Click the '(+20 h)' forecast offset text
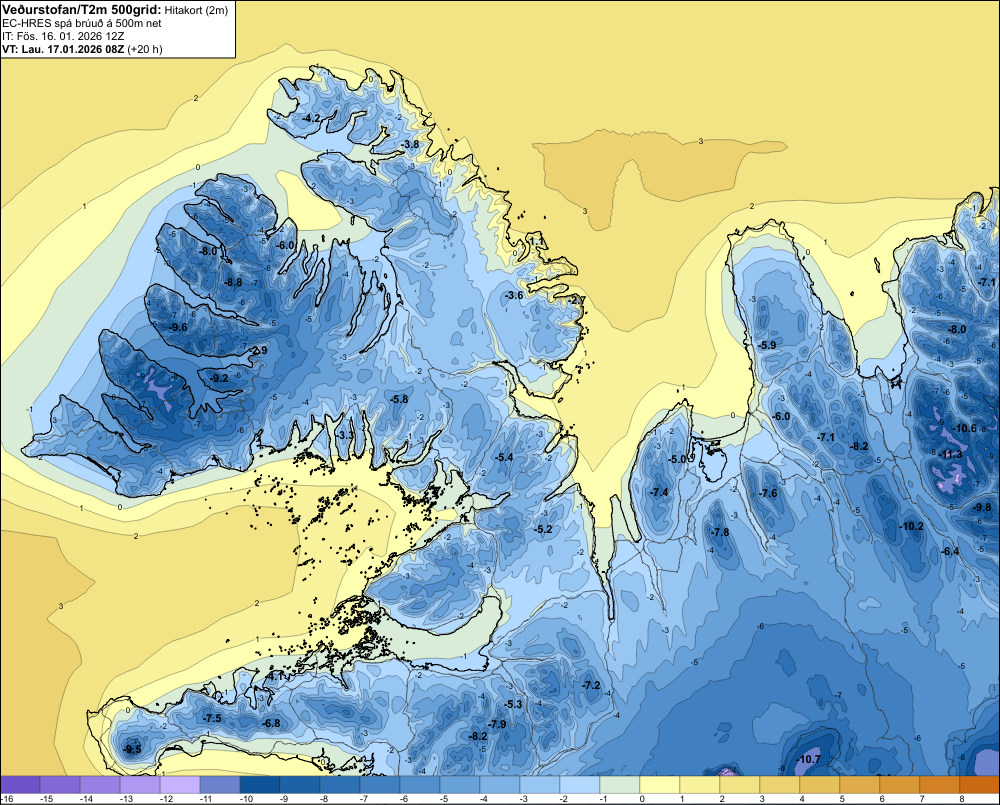The image size is (1000, 805). [145, 49]
